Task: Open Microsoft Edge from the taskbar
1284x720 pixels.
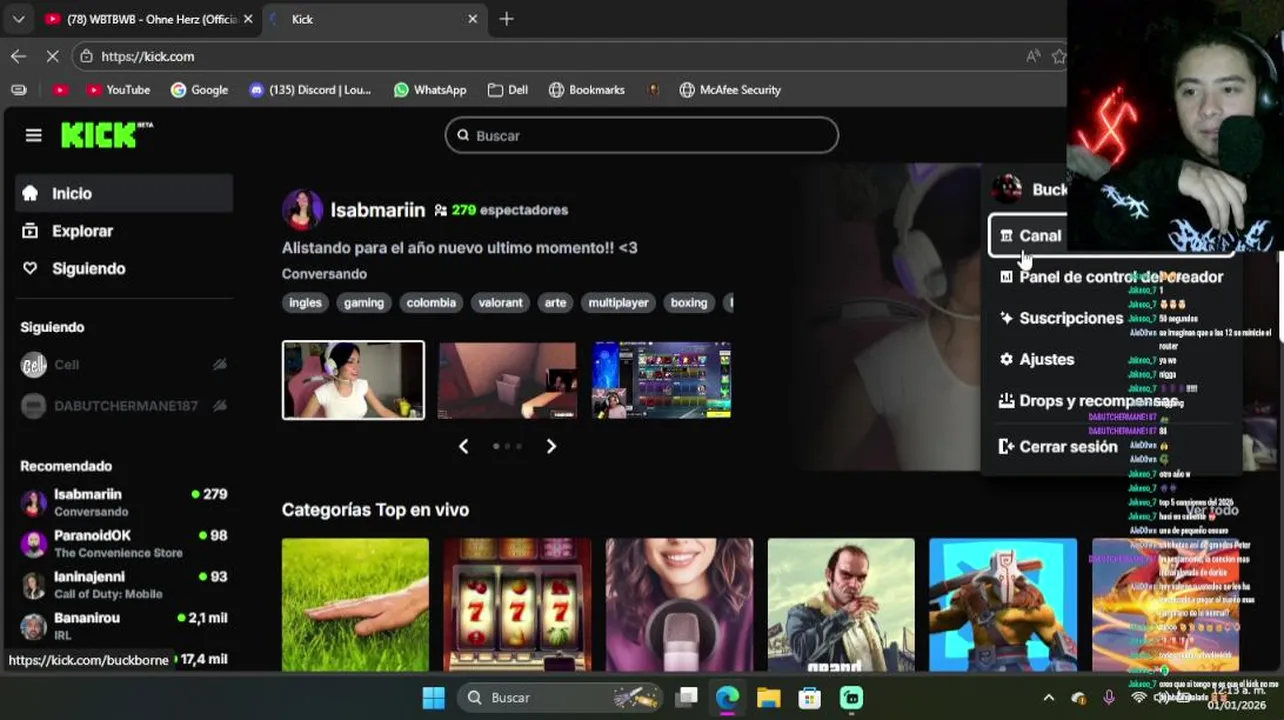Action: [x=728, y=698]
